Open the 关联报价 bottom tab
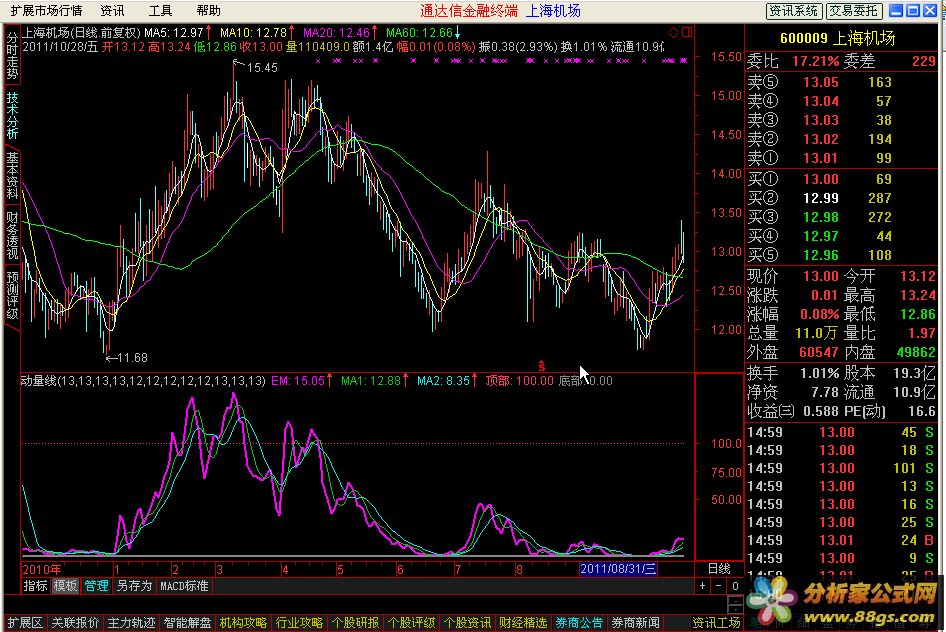 pyautogui.click(x=75, y=622)
